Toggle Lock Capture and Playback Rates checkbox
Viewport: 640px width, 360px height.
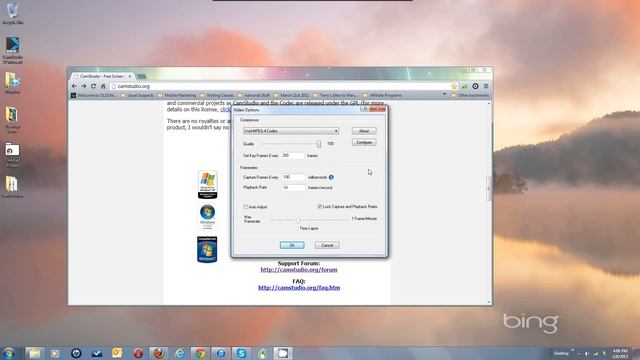[320, 207]
